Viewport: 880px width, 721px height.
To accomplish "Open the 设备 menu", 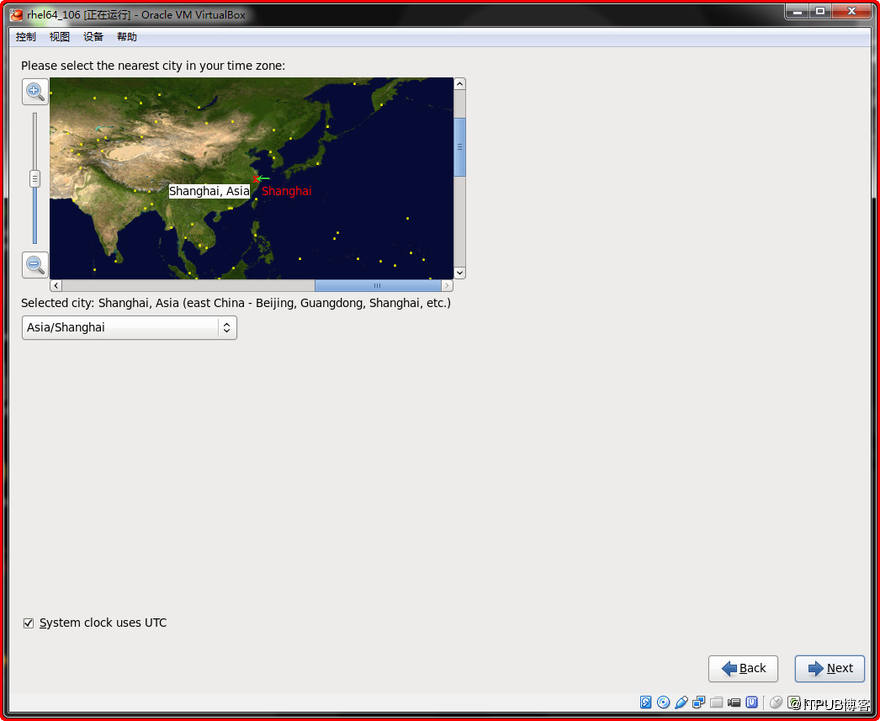I will [92, 36].
